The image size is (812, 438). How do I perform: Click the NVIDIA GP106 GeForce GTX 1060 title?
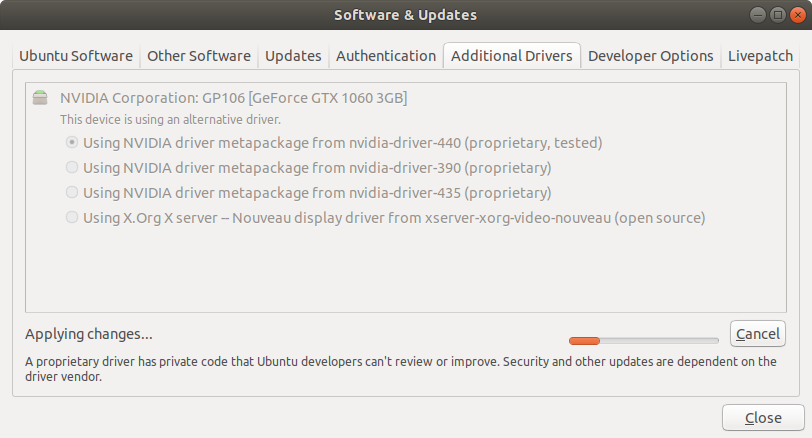pyautogui.click(x=234, y=98)
